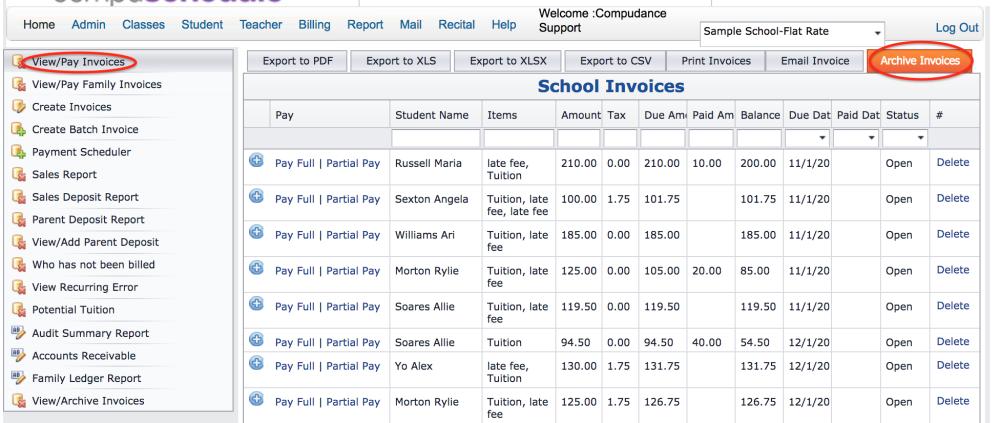The width and height of the screenshot is (1000, 423).
Task: Open the Report menu
Action: point(365,25)
